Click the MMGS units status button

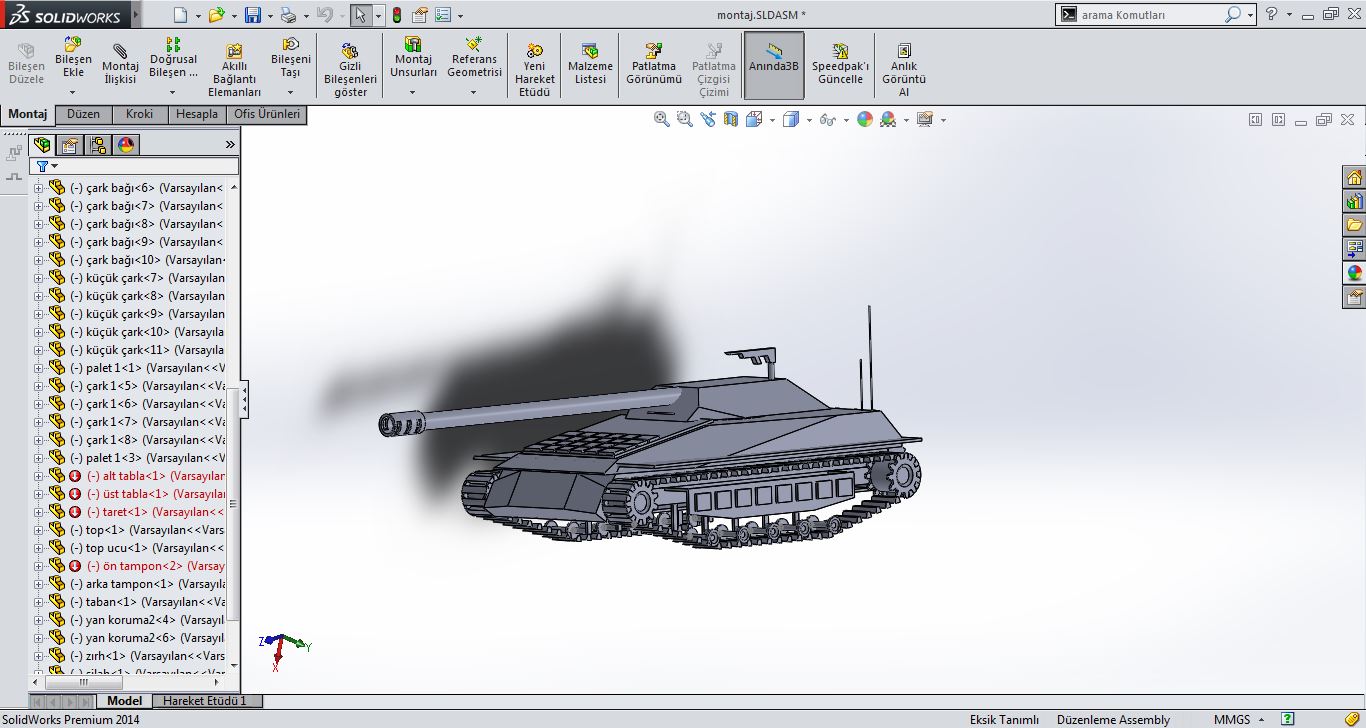[1232, 719]
